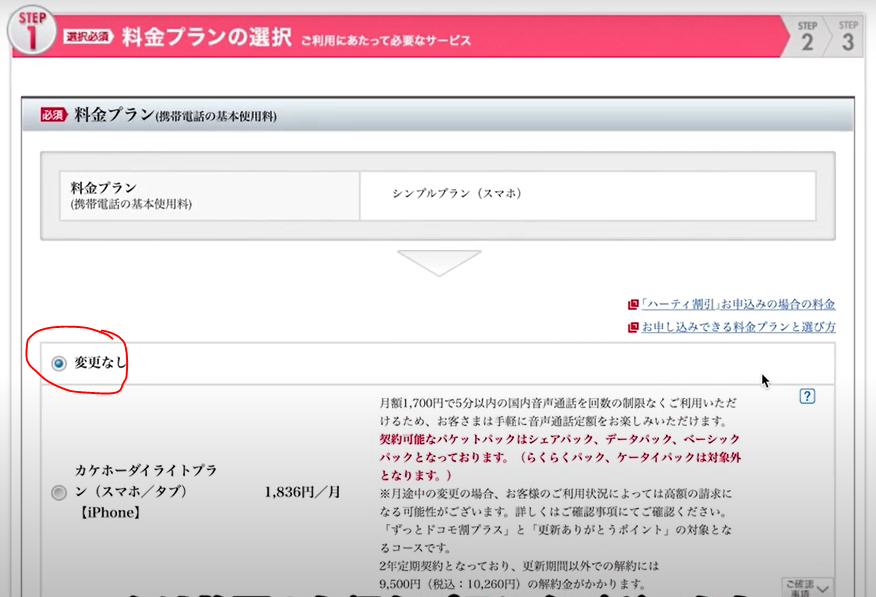Click new-window icon beside ハーティ割引 link
The width and height of the screenshot is (876, 597).
[632, 305]
